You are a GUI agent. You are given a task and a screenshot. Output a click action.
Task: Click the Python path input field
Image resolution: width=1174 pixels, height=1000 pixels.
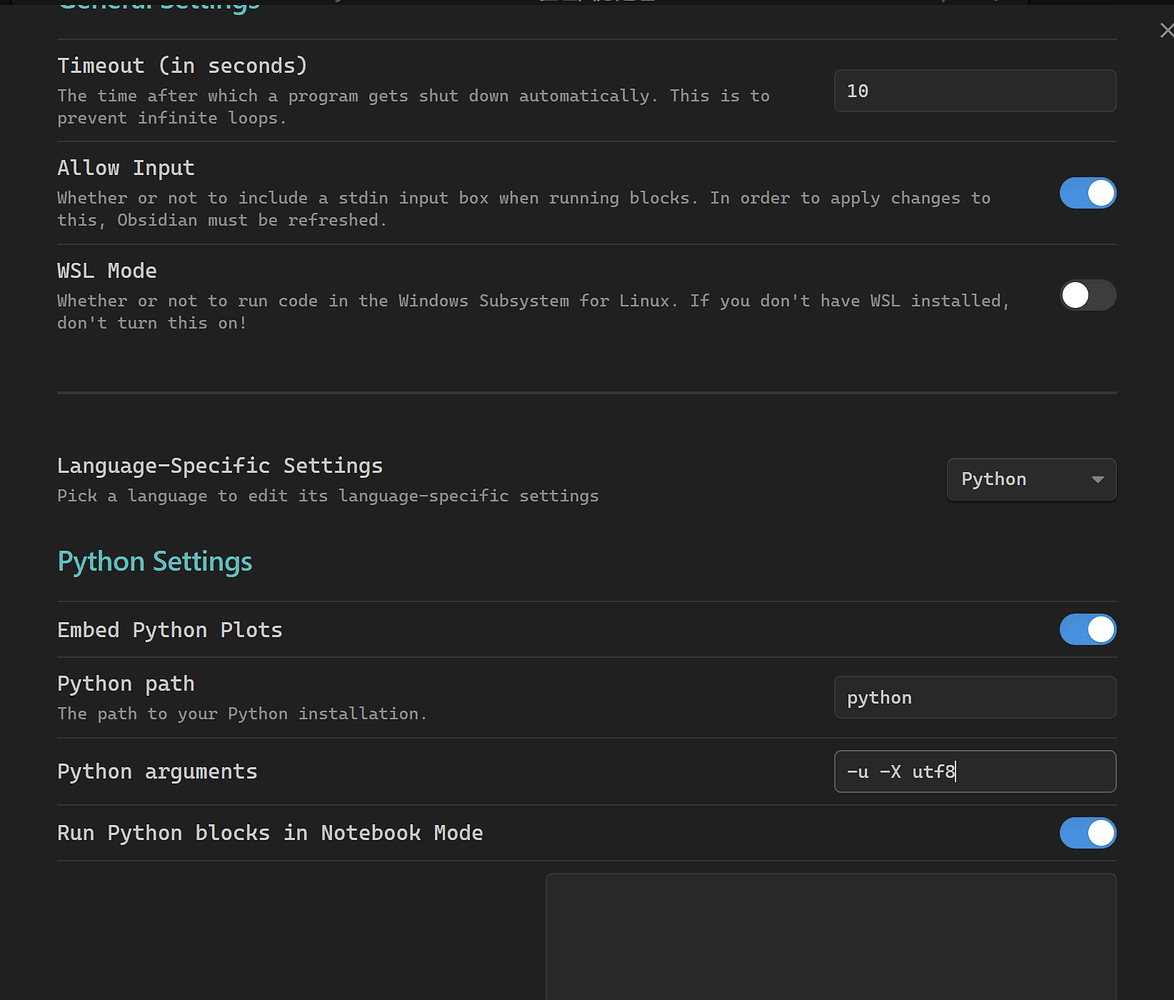coord(975,698)
